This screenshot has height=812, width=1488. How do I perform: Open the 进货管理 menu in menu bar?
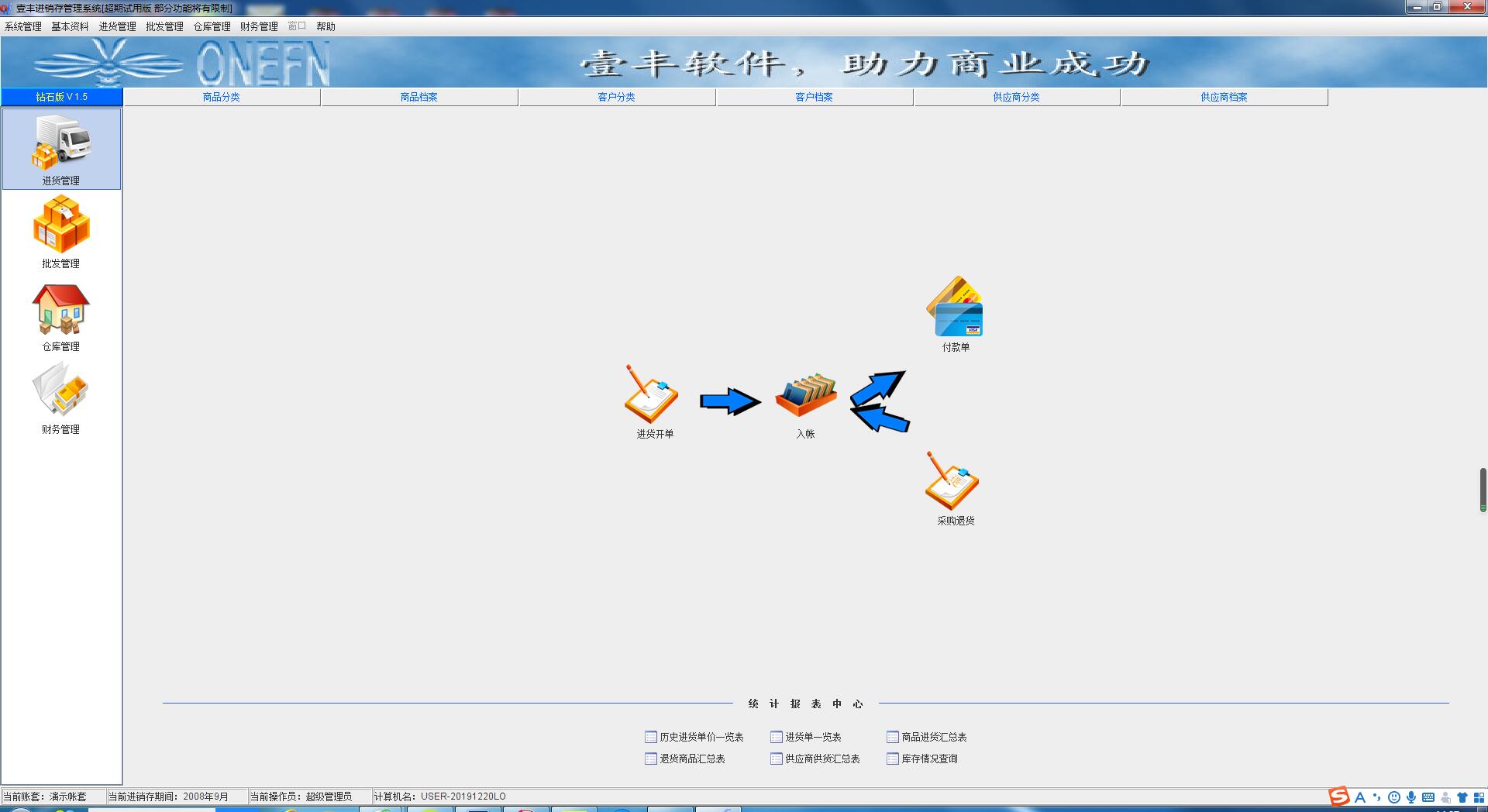[118, 26]
